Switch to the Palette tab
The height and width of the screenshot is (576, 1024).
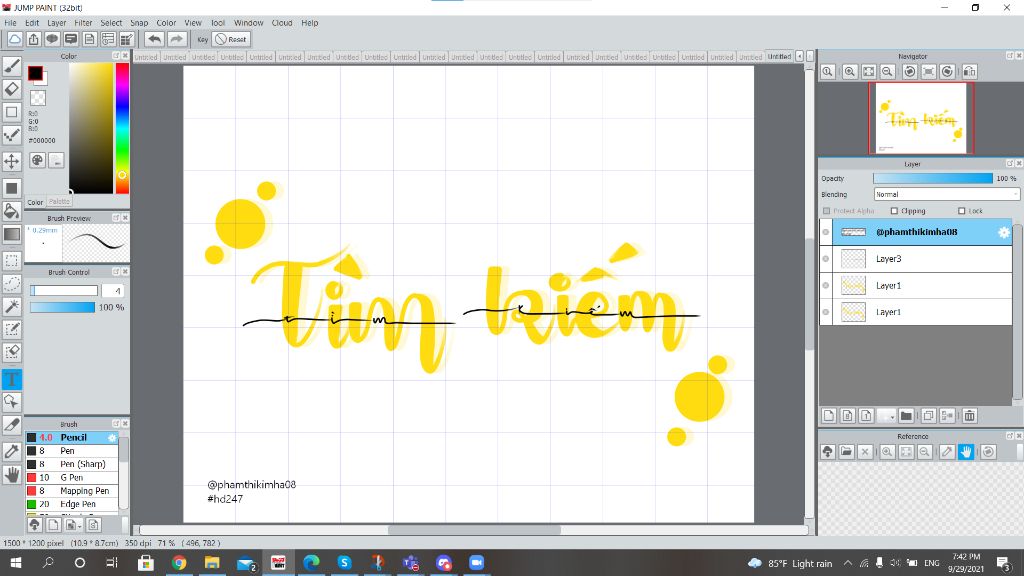click(x=59, y=202)
